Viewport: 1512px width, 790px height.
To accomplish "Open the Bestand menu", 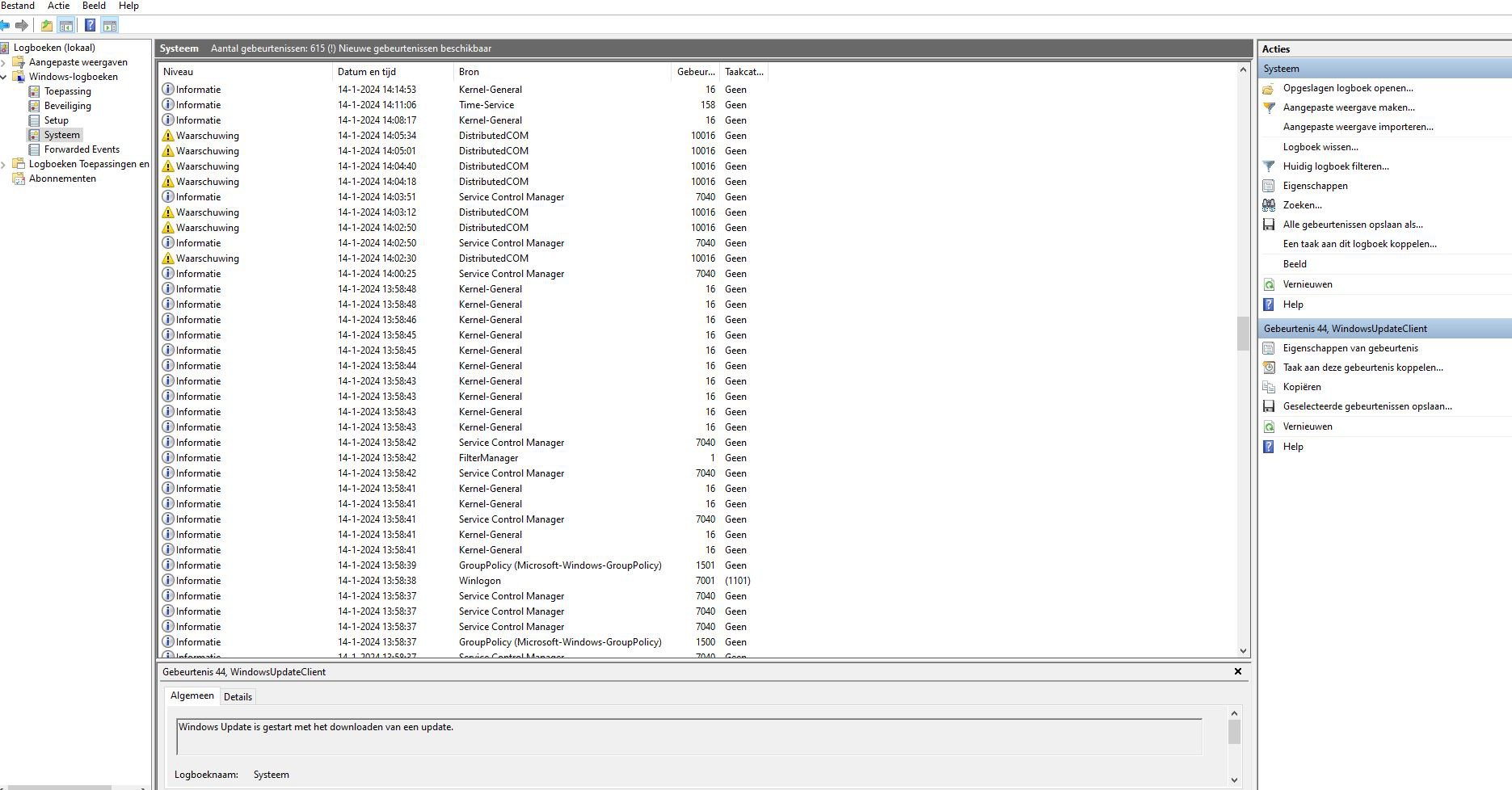I will tap(18, 6).
